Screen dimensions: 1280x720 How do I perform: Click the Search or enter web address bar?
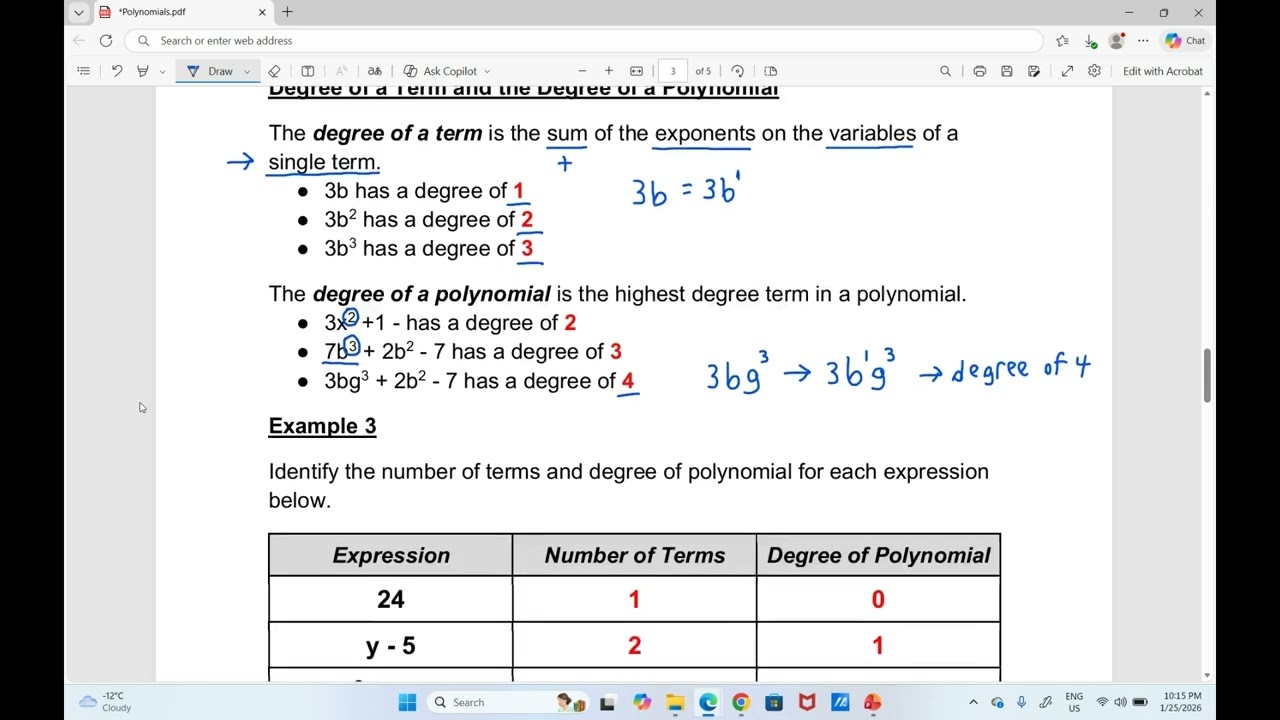[x=584, y=41]
